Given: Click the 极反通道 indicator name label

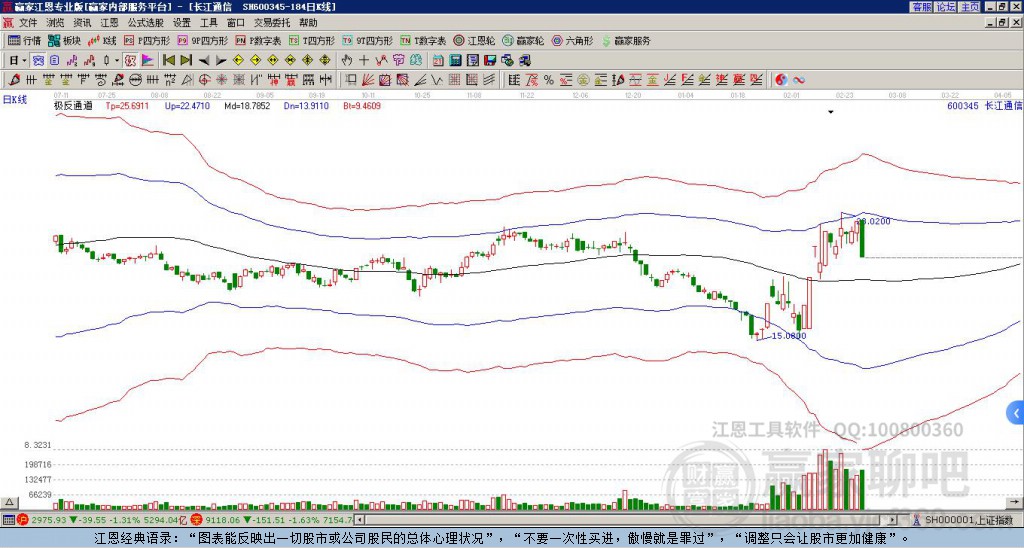Looking at the screenshot, I should (x=72, y=105).
